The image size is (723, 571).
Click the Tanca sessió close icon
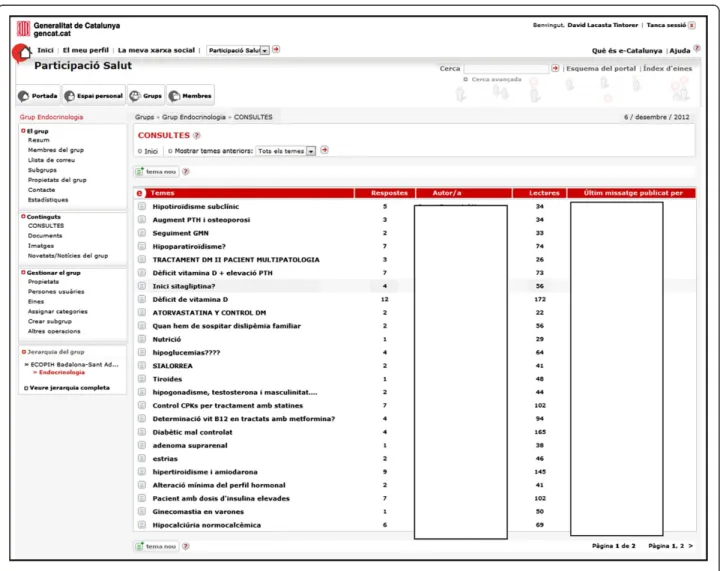pos(692,25)
